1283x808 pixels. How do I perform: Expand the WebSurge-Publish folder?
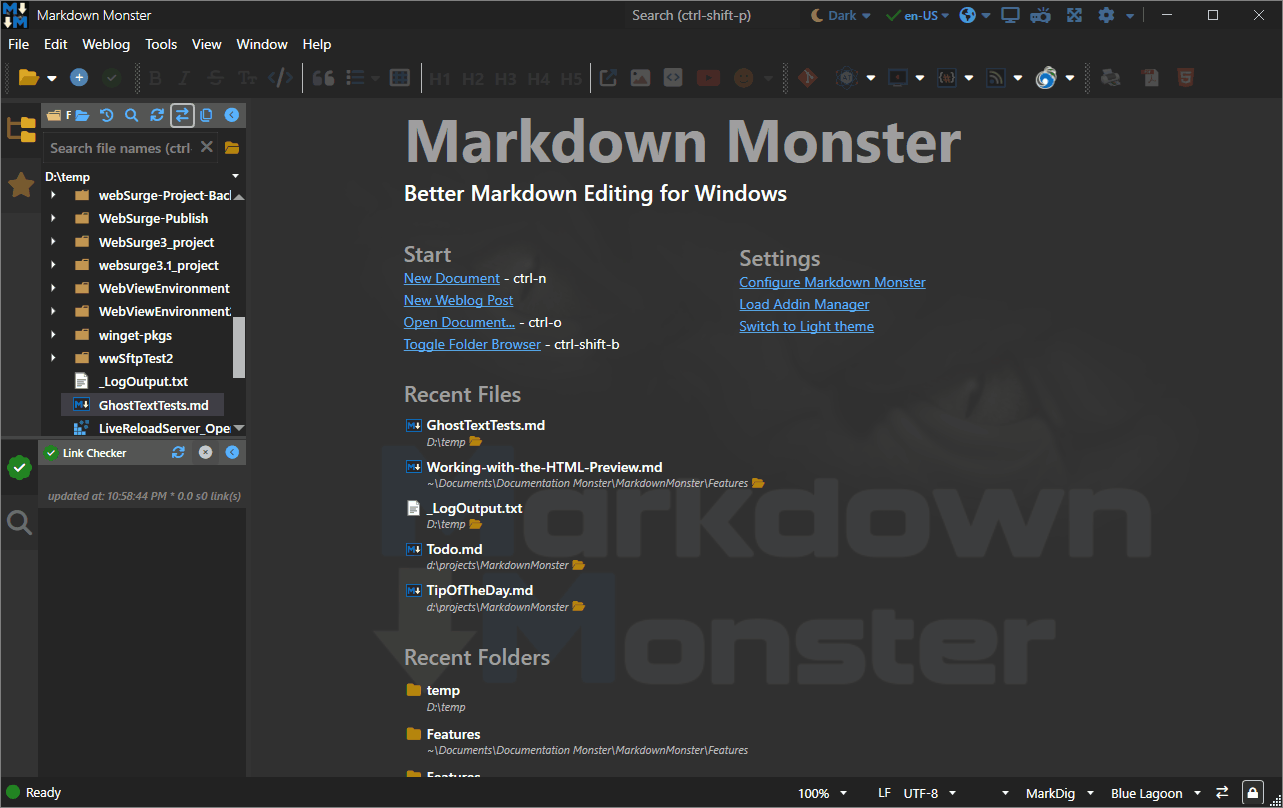click(53, 218)
